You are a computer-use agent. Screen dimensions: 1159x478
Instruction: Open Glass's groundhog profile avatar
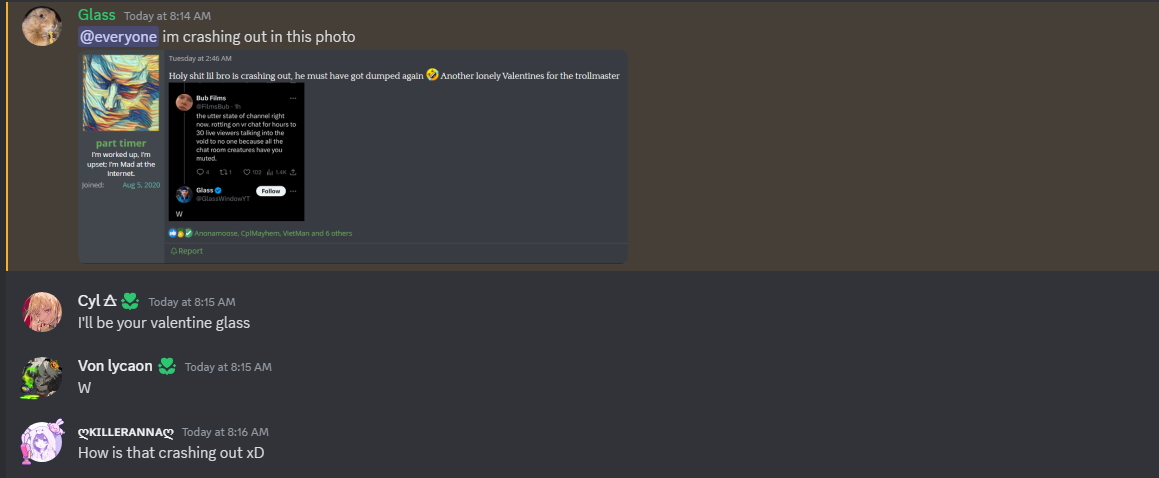click(41, 27)
